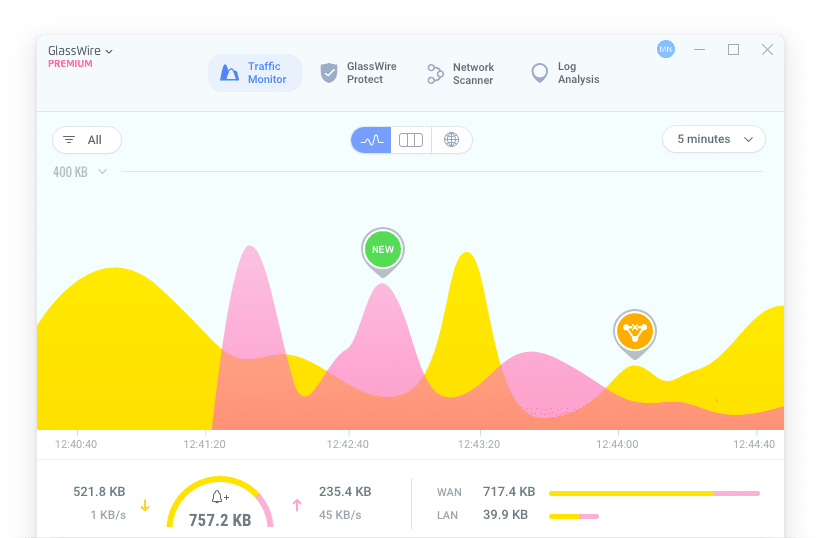Image resolution: width=822 pixels, height=538 pixels.
Task: Click the pink upload arrow icon
Action: click(x=296, y=506)
